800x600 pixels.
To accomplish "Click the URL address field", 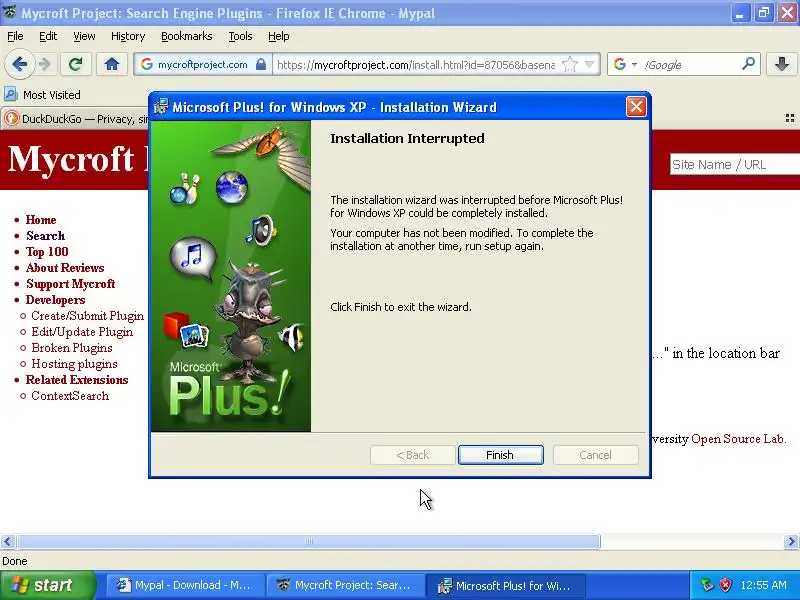I will [416, 65].
